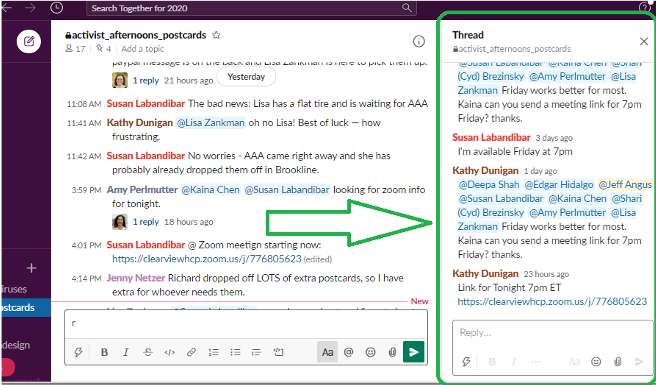Attach a file in main composer

[392, 352]
